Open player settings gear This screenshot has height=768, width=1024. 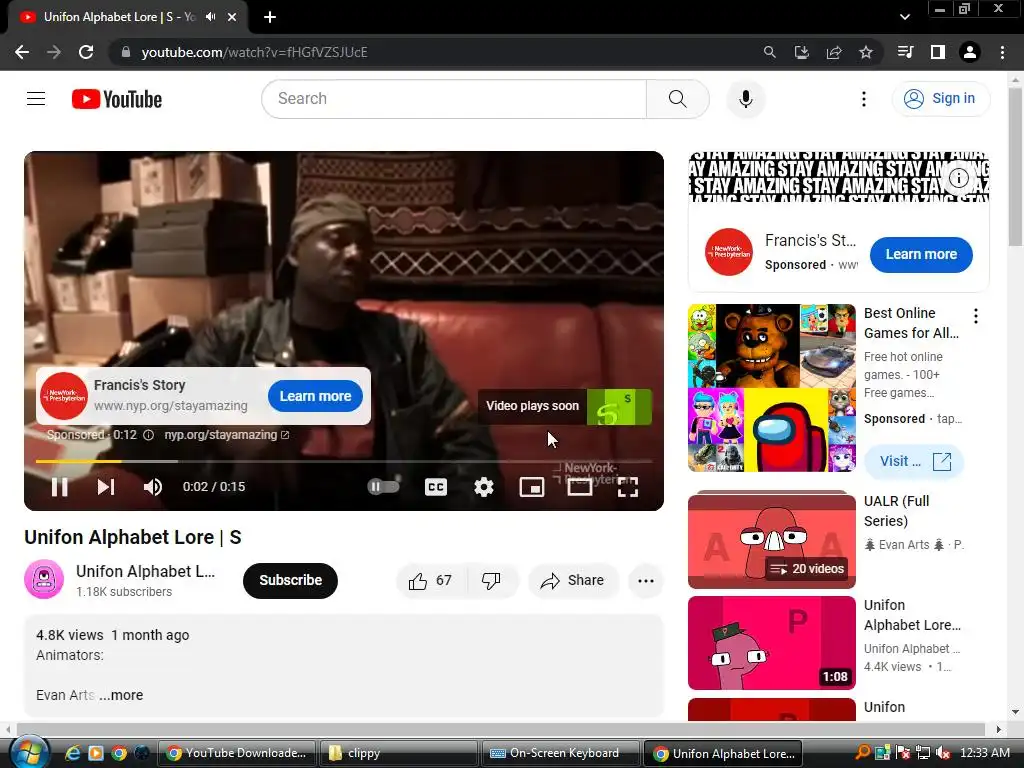[x=484, y=487]
